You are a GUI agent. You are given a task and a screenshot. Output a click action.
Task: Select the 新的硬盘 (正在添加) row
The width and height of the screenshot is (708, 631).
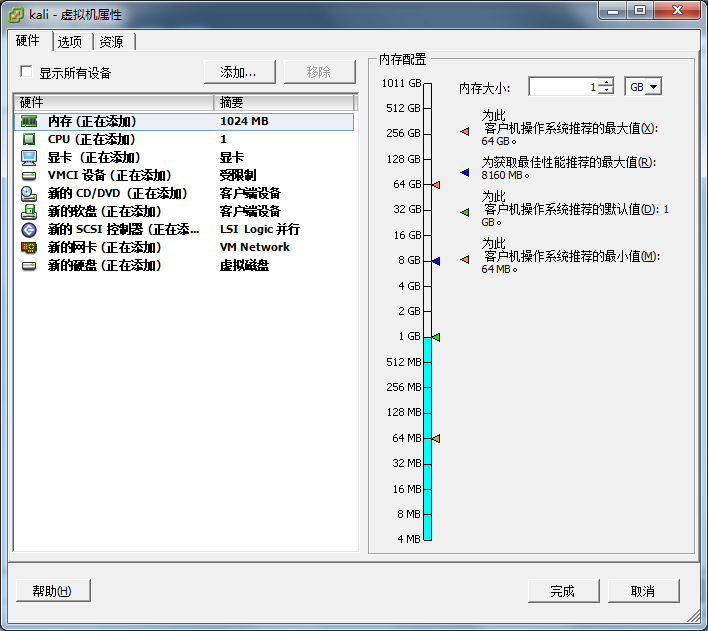pyautogui.click(x=184, y=266)
